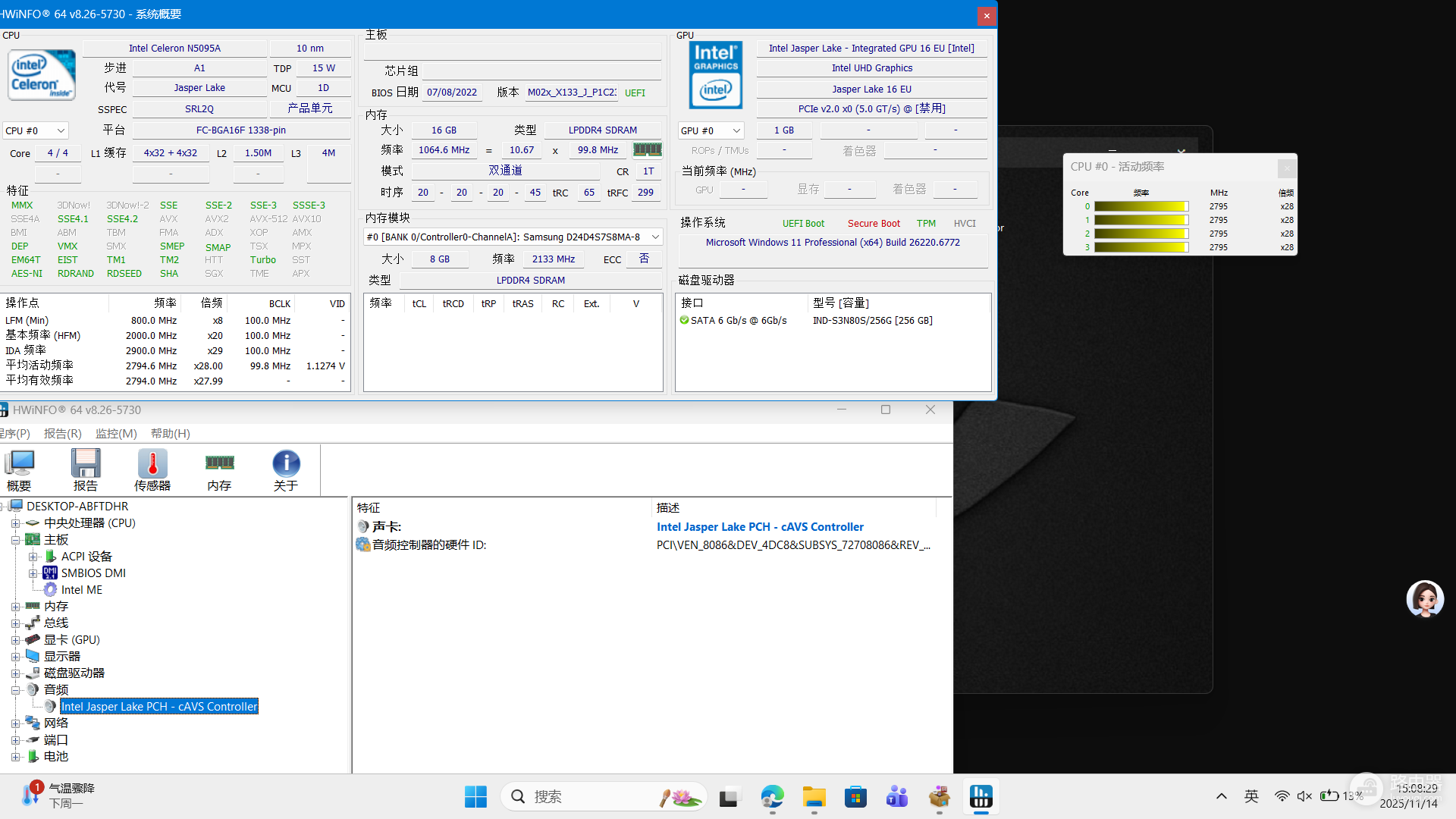Click Core 0 frequency bar

1141,206
